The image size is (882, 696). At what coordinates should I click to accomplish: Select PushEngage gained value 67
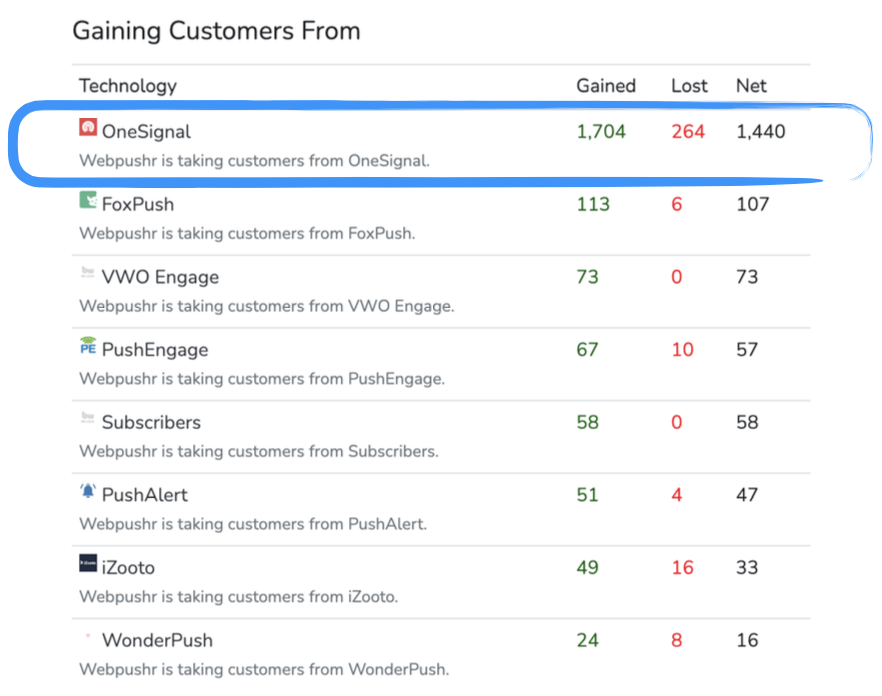[x=587, y=349]
